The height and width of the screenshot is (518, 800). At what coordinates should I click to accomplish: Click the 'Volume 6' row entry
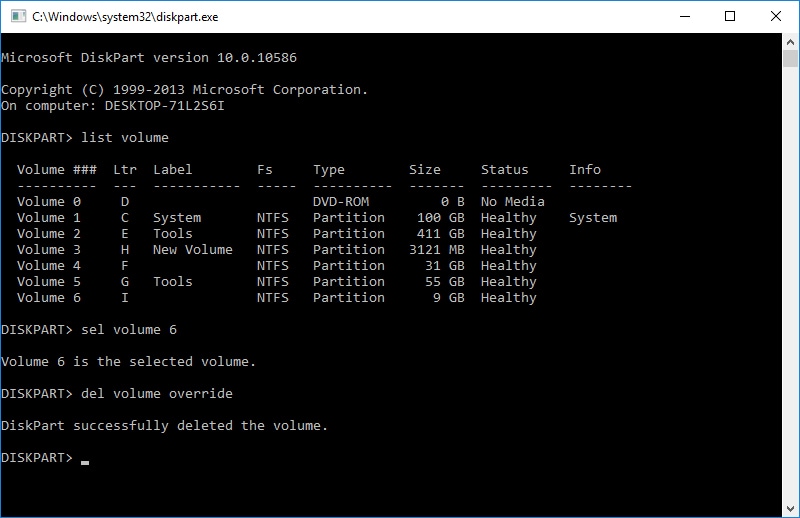49,298
